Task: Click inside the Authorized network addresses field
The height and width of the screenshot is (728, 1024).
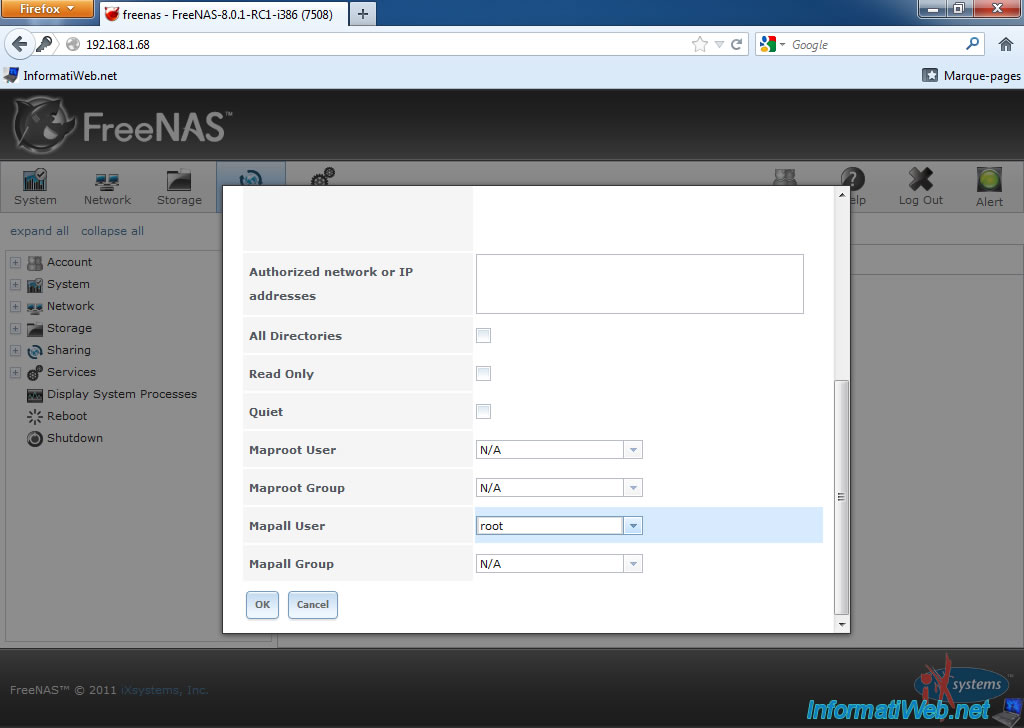Action: 639,283
